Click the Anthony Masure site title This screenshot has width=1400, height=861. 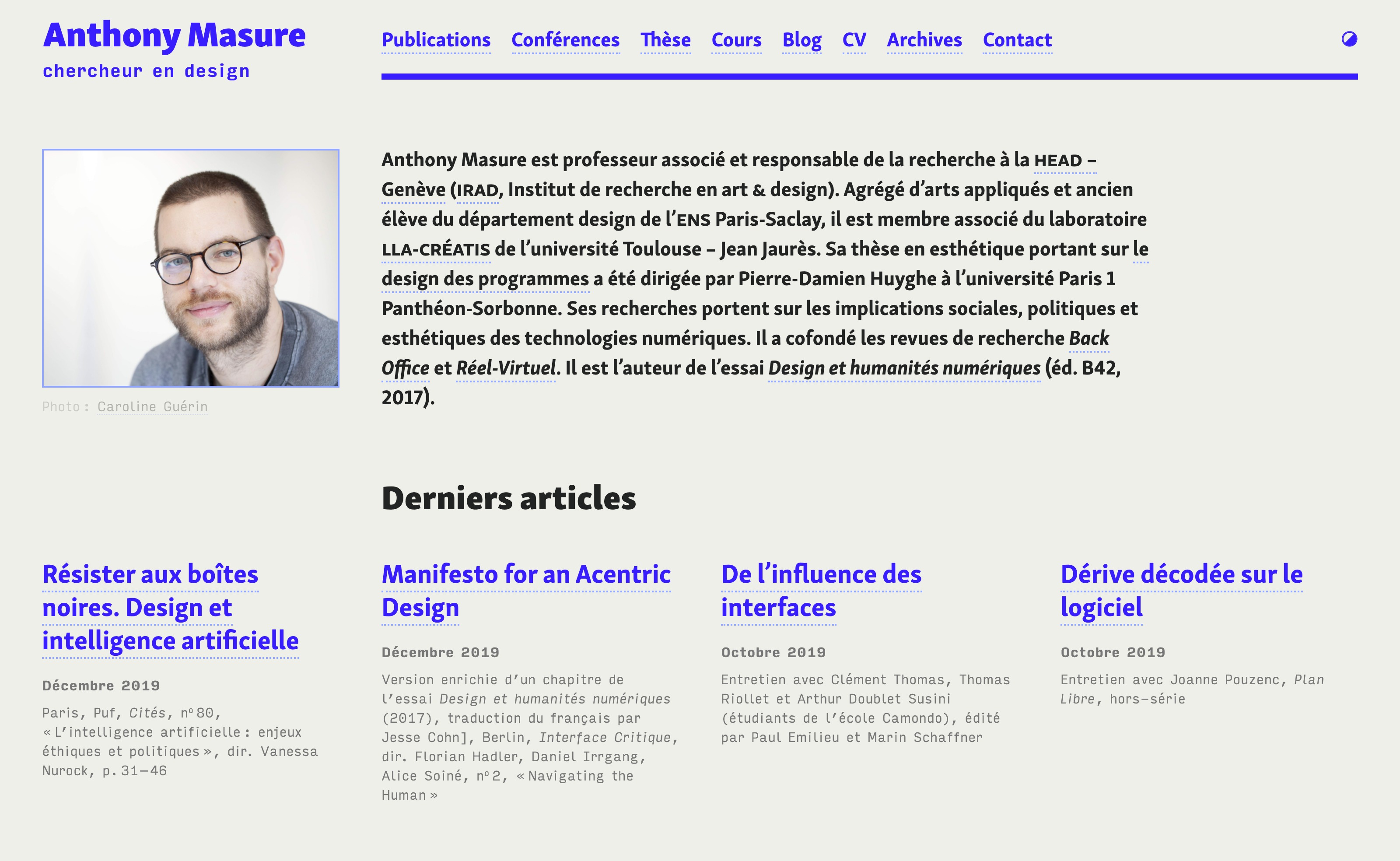(174, 35)
